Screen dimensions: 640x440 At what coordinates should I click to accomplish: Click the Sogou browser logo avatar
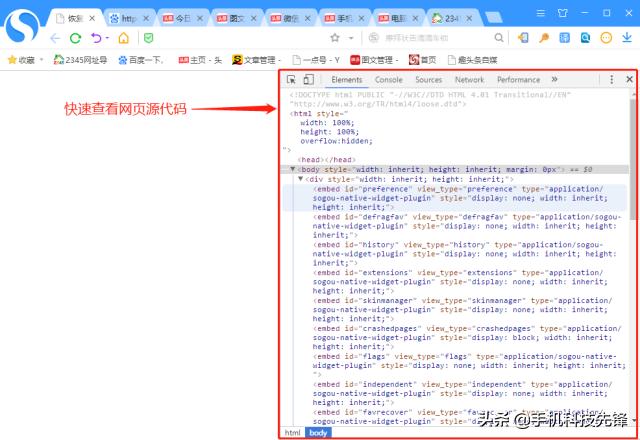[22, 27]
